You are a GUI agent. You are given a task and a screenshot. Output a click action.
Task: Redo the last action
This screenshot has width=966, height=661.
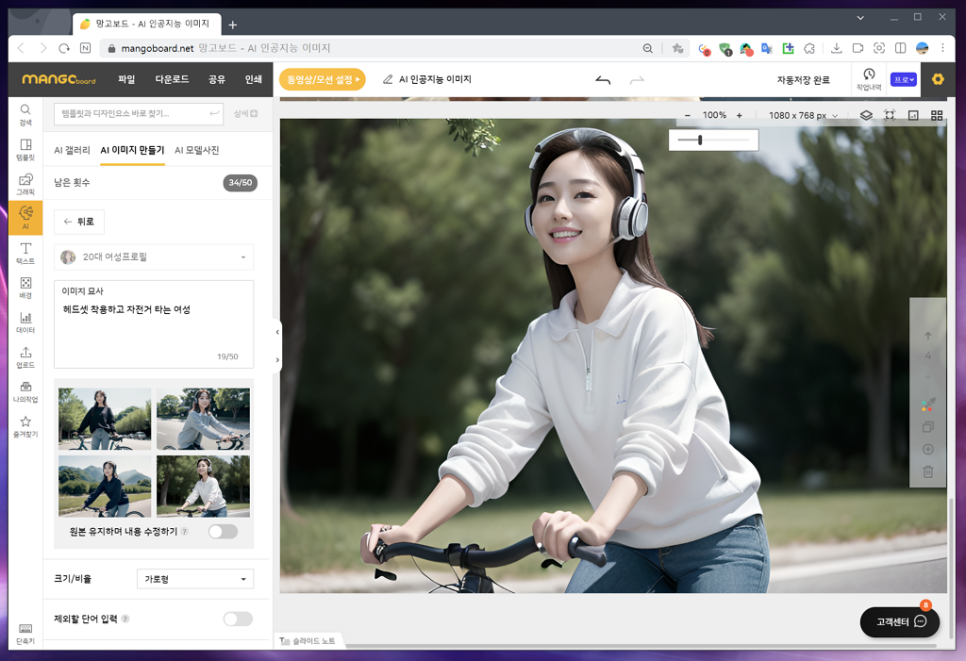(637, 80)
